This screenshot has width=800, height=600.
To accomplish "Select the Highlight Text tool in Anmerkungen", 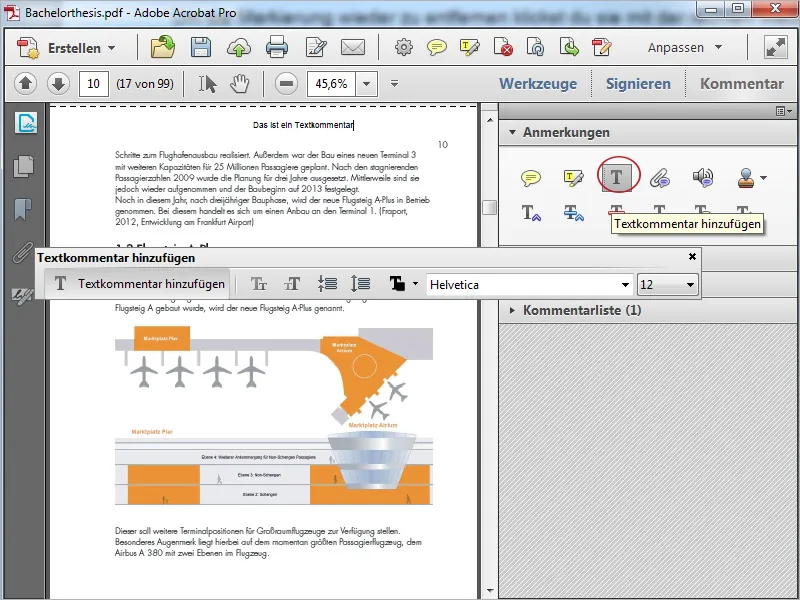I will [572, 176].
